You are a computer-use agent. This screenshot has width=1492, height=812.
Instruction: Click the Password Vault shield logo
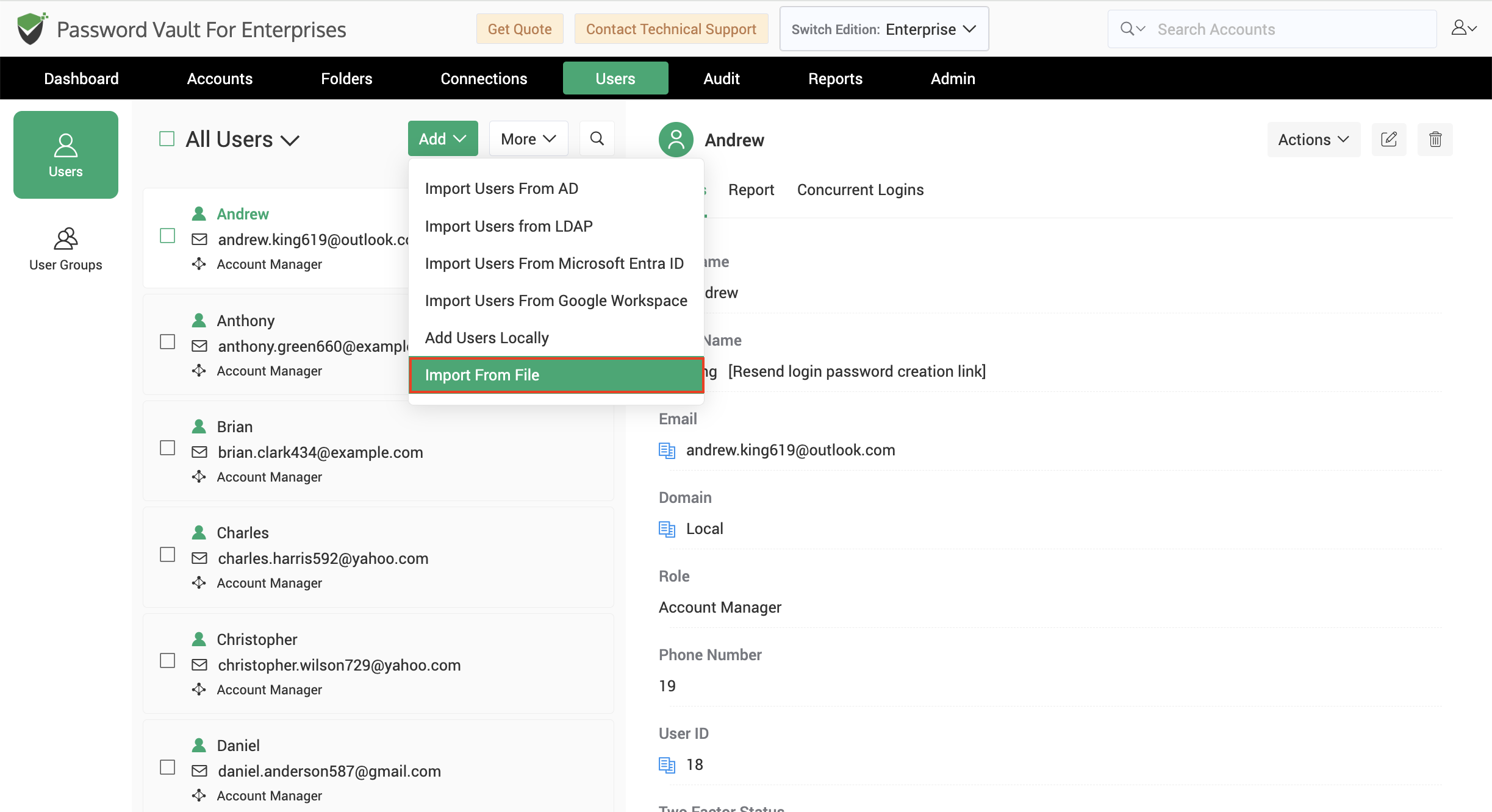click(x=32, y=29)
